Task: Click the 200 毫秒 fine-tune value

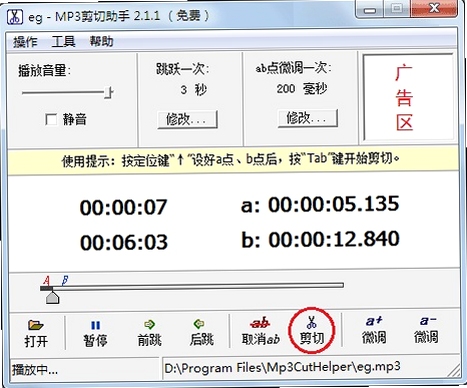Action: click(x=302, y=89)
